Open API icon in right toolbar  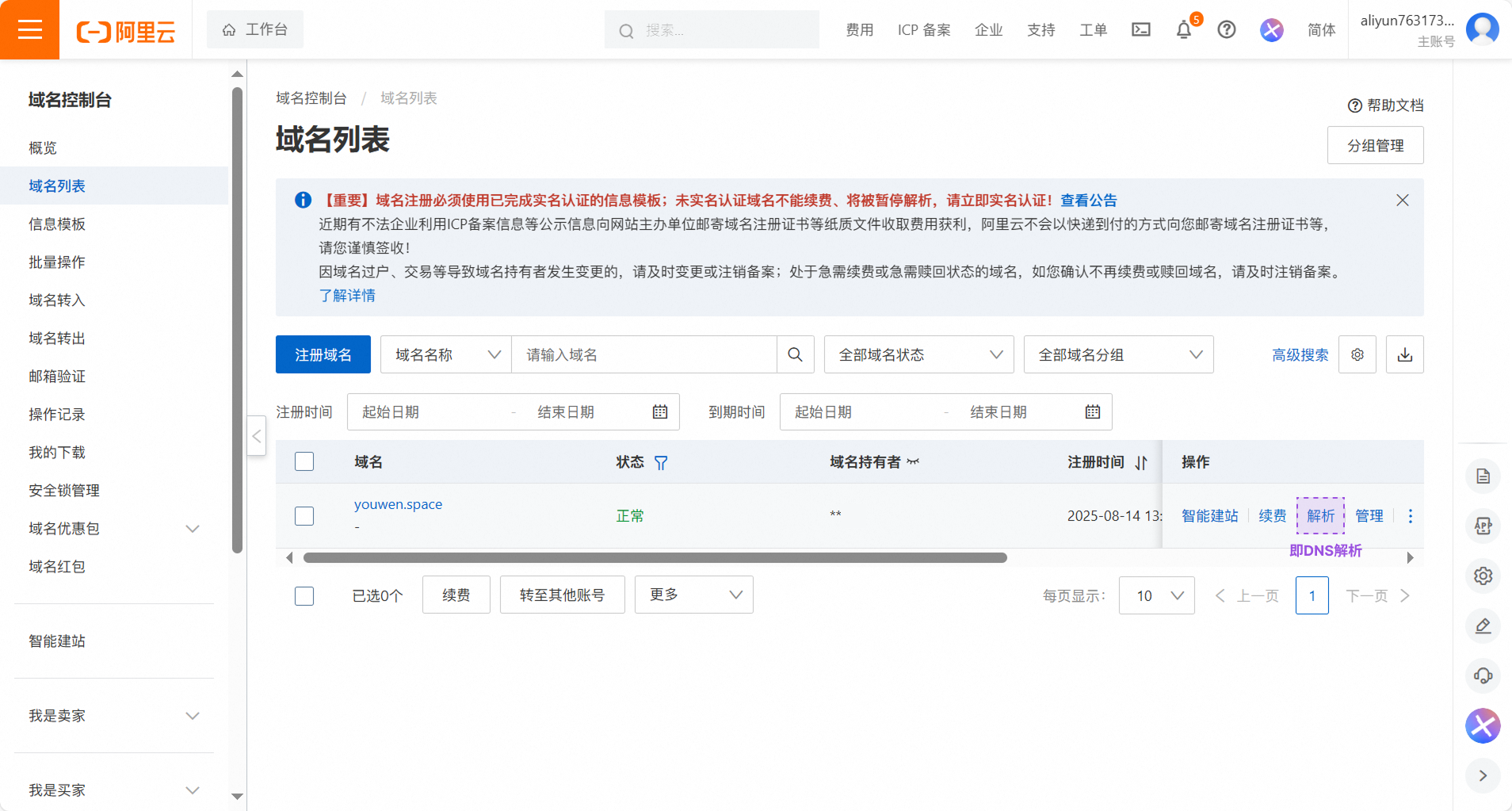point(1483,526)
